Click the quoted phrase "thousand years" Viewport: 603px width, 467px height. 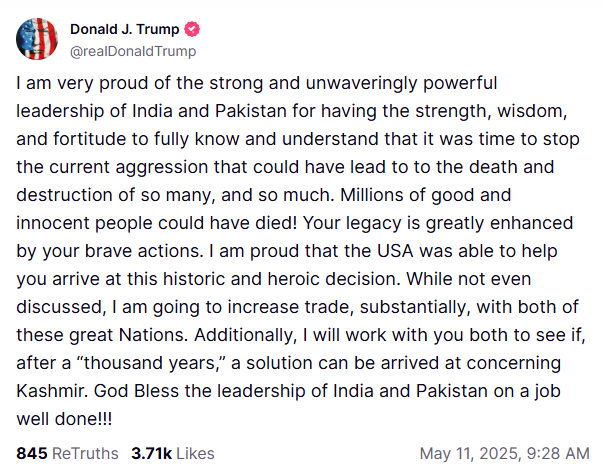124,361
